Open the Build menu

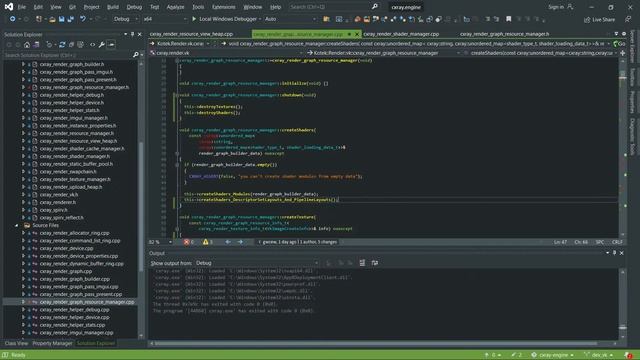113,7
